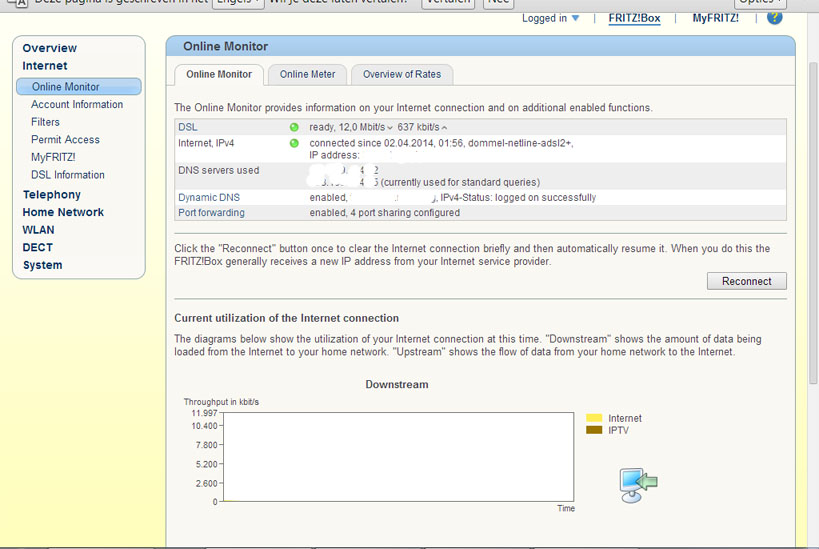Open the translate bar options dropdown
The height and width of the screenshot is (549, 819).
point(760,3)
